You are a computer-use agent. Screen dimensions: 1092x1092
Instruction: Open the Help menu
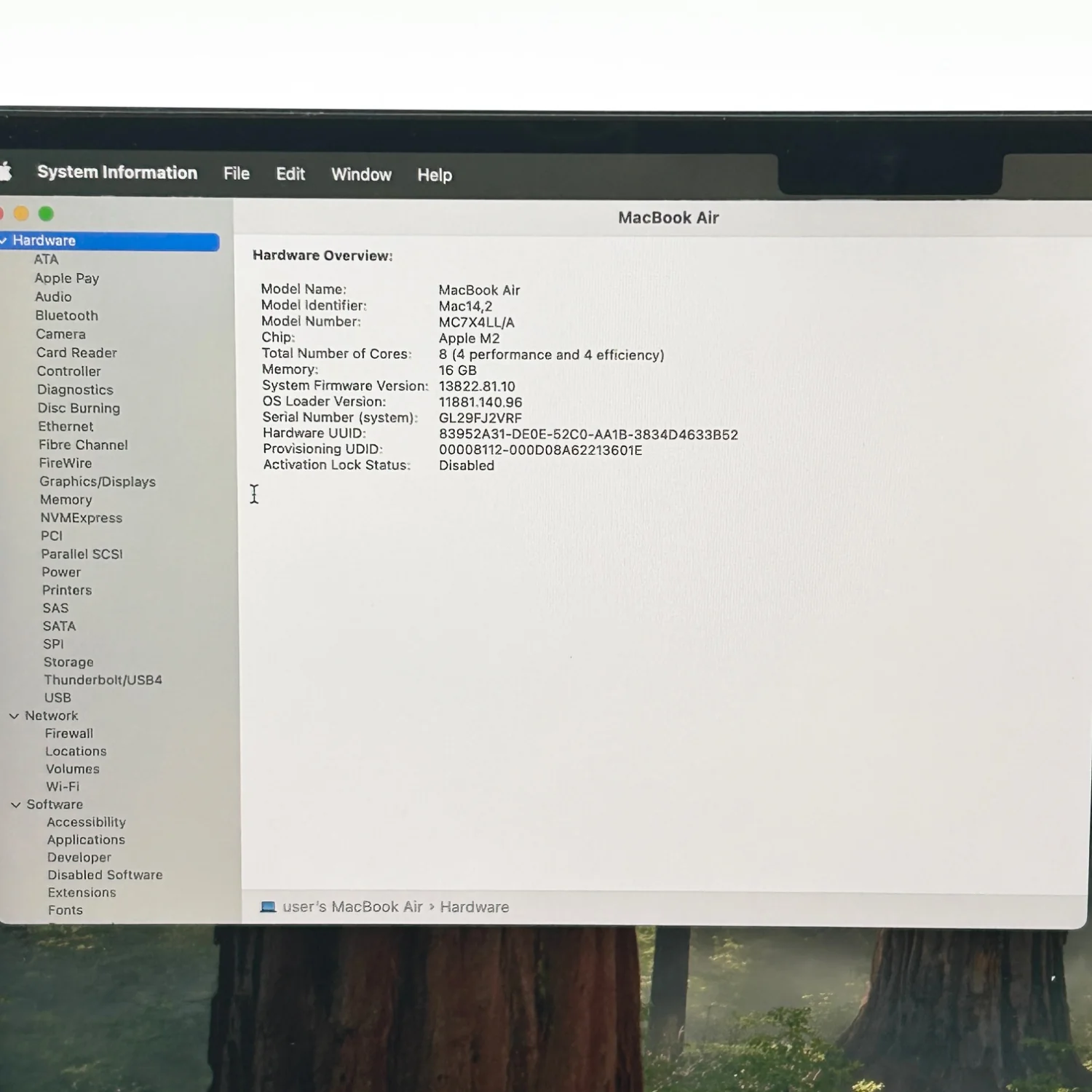click(x=435, y=175)
